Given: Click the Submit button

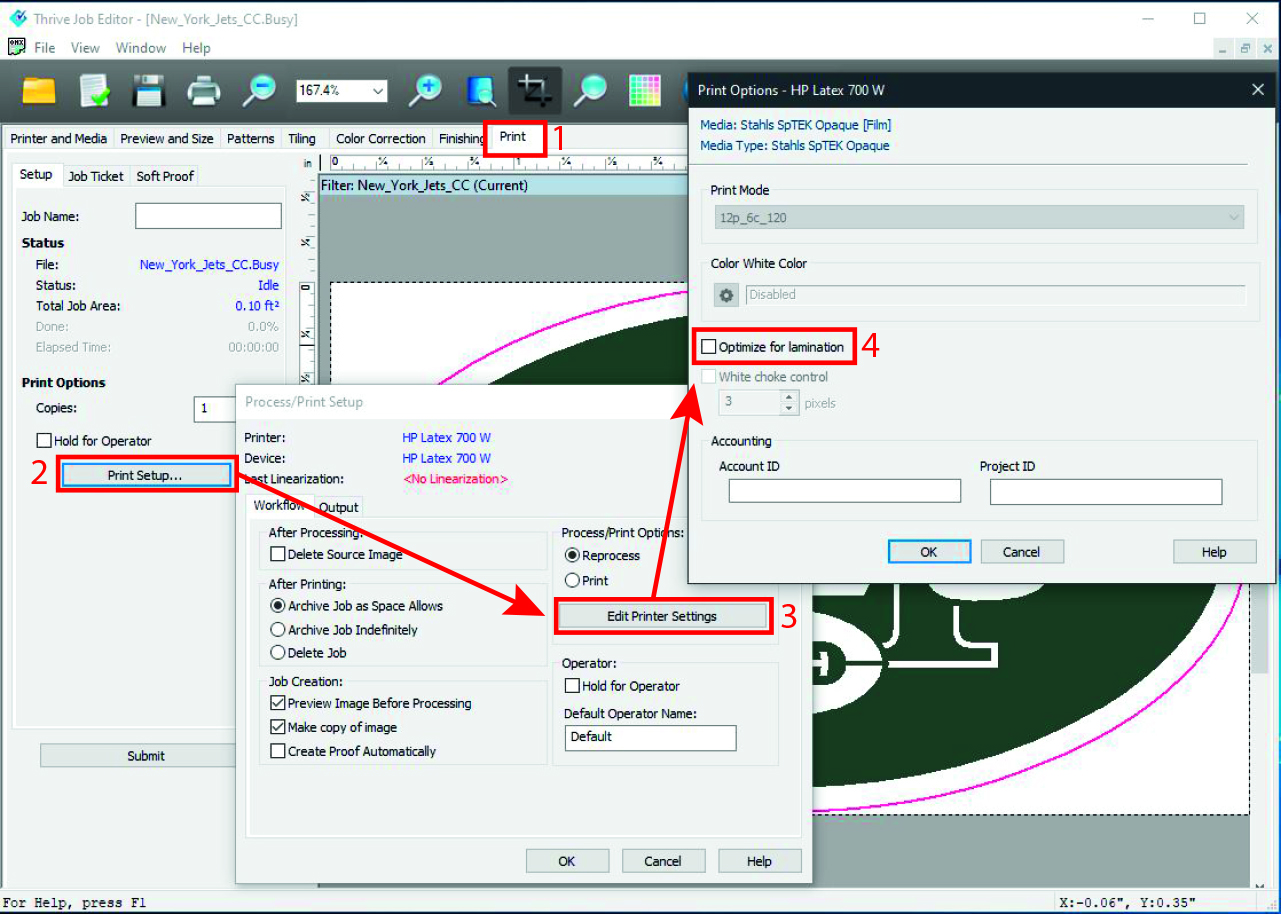Looking at the screenshot, I should point(137,756).
